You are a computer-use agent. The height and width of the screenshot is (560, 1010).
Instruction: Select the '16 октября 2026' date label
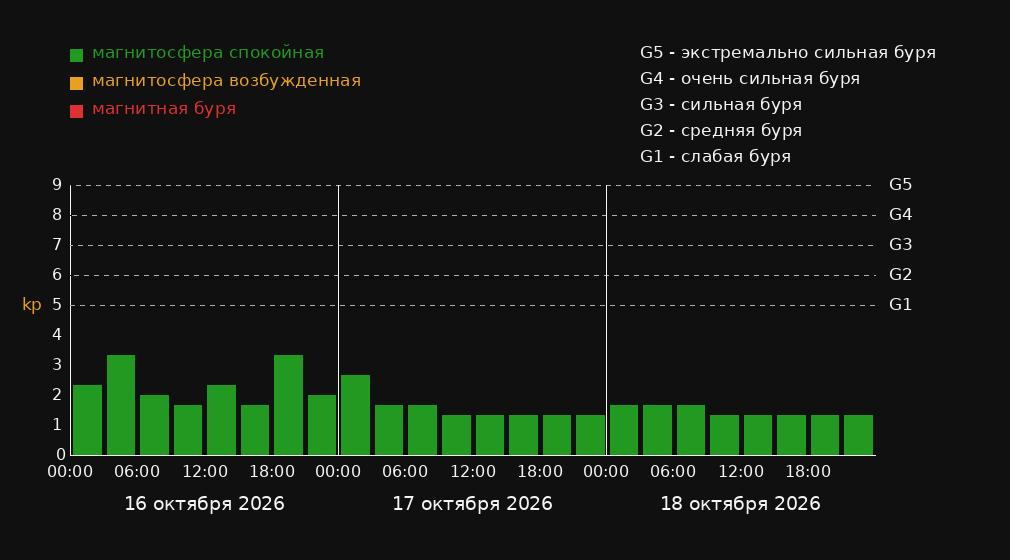click(x=204, y=504)
